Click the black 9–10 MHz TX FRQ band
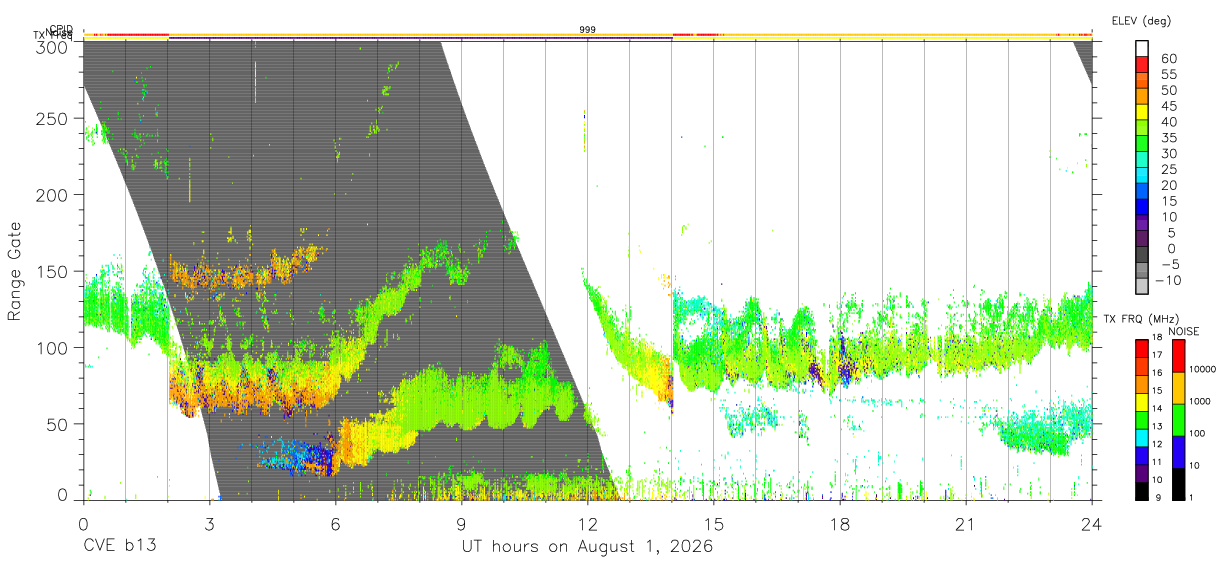The height and width of the screenshot is (567, 1228). (x=1142, y=491)
